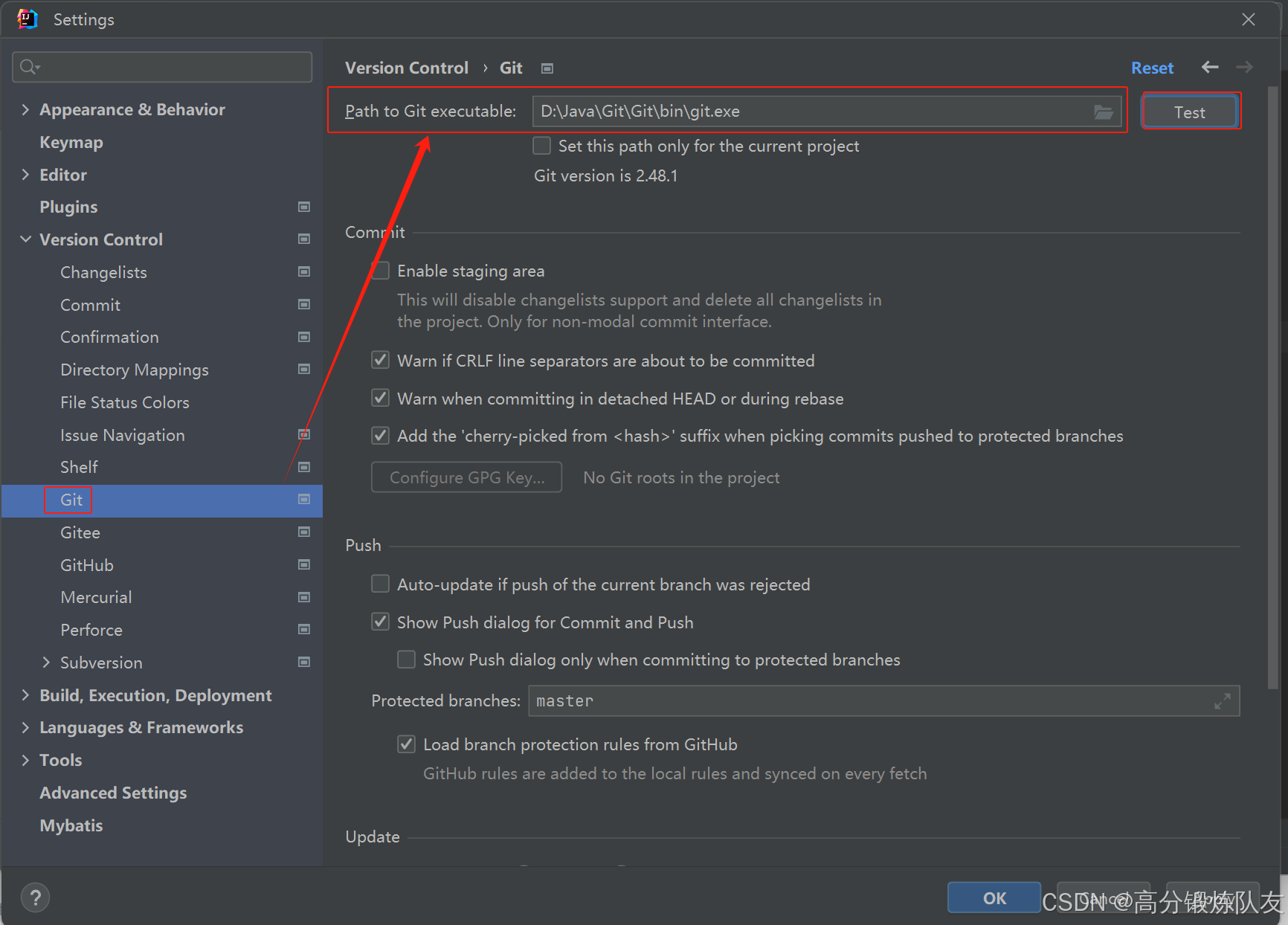Expand the Tools section
Screen dimensions: 1288x925
click(25, 760)
